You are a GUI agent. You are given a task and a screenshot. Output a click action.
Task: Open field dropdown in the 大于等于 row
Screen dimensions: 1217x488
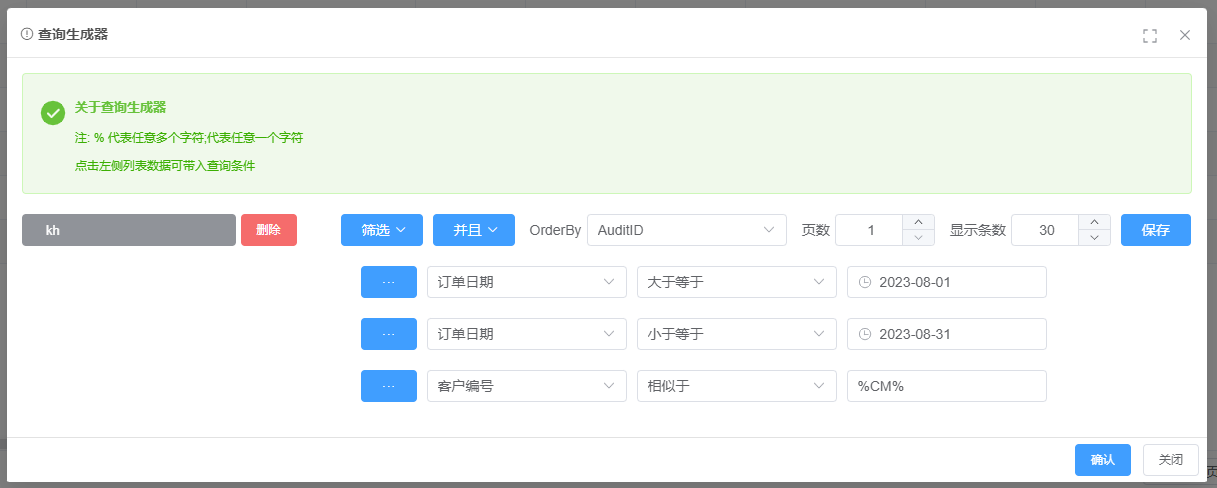[x=527, y=282]
